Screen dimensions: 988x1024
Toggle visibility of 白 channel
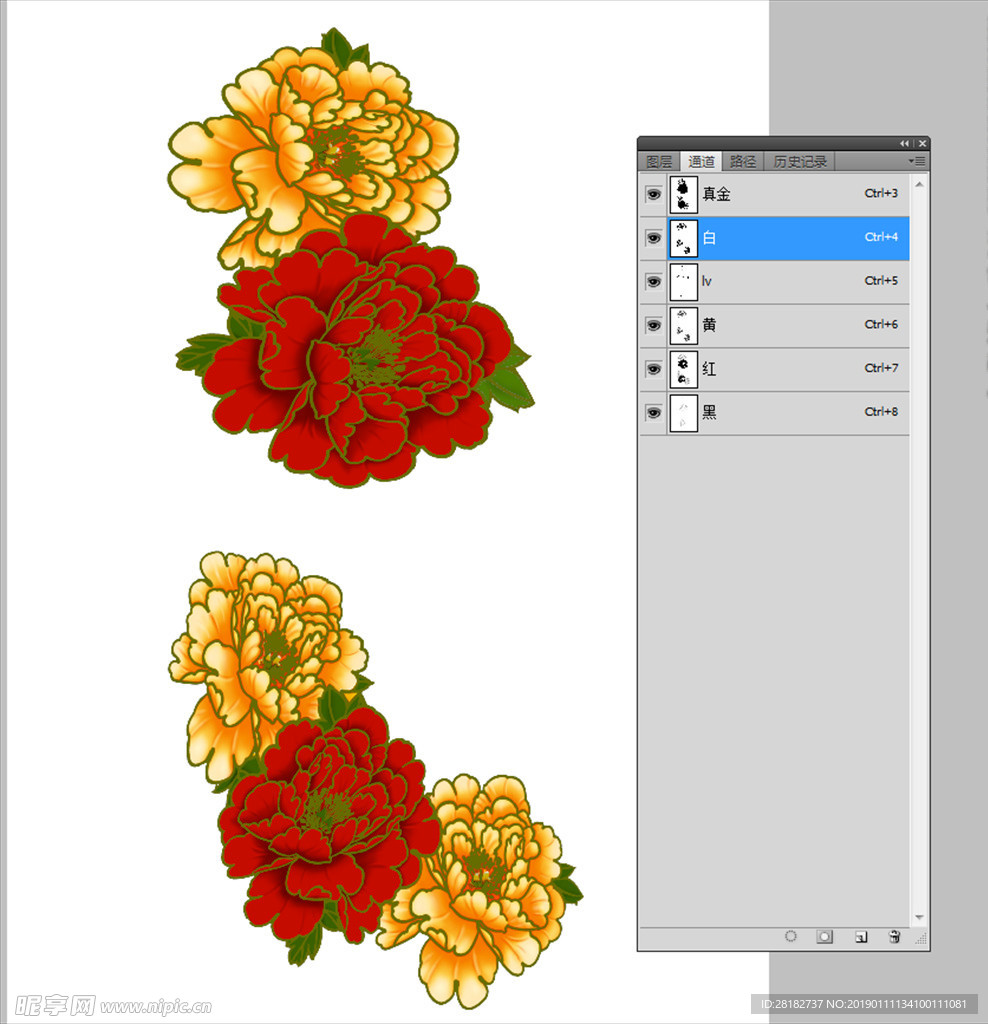pyautogui.click(x=653, y=238)
